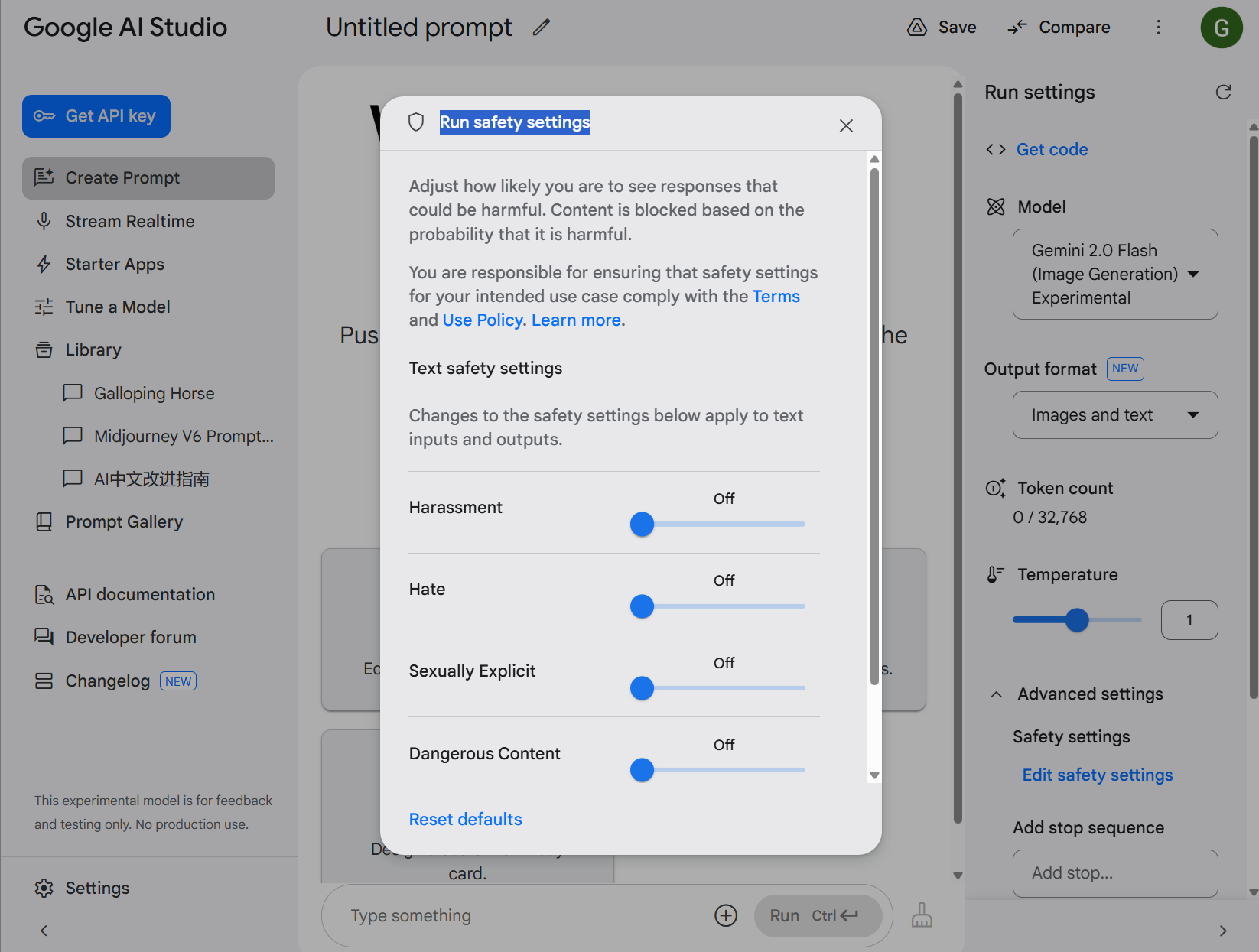Click the Hate safety slider handle
Screen dimensions: 1259x952
point(642,606)
